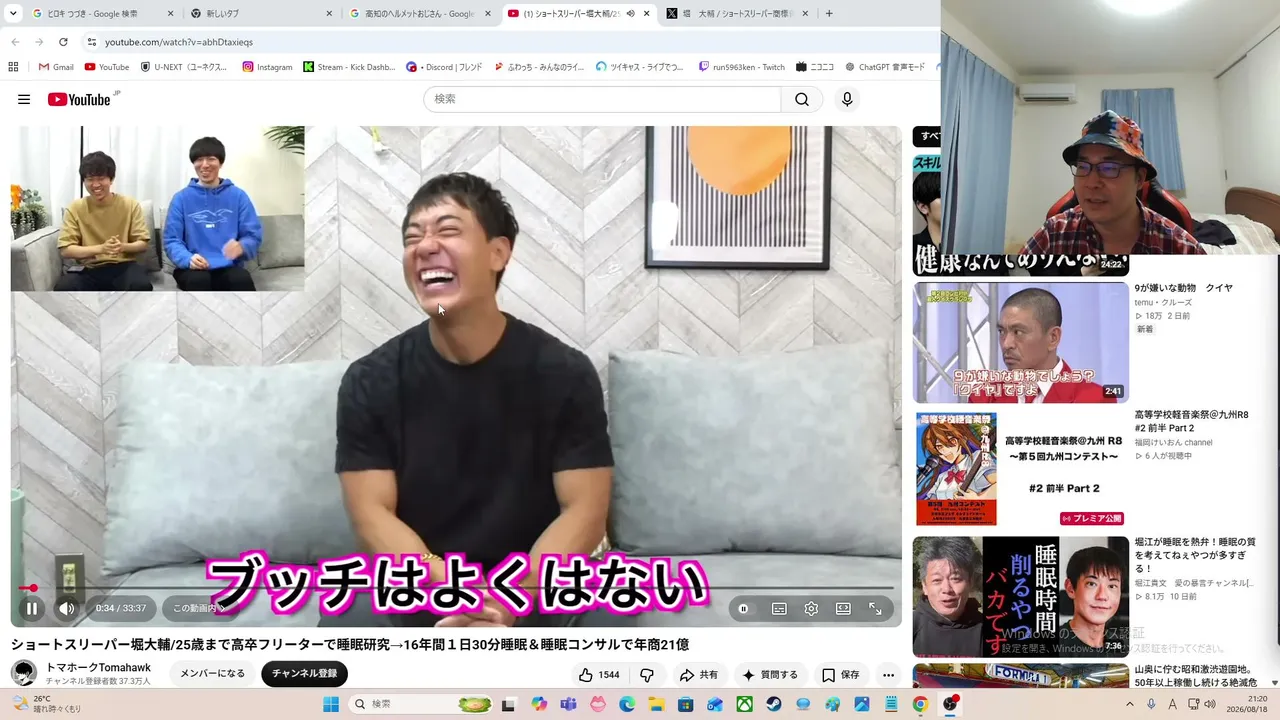Open the 堀江が睡眠を熱弁 video thumbnail

pyautogui.click(x=1020, y=597)
